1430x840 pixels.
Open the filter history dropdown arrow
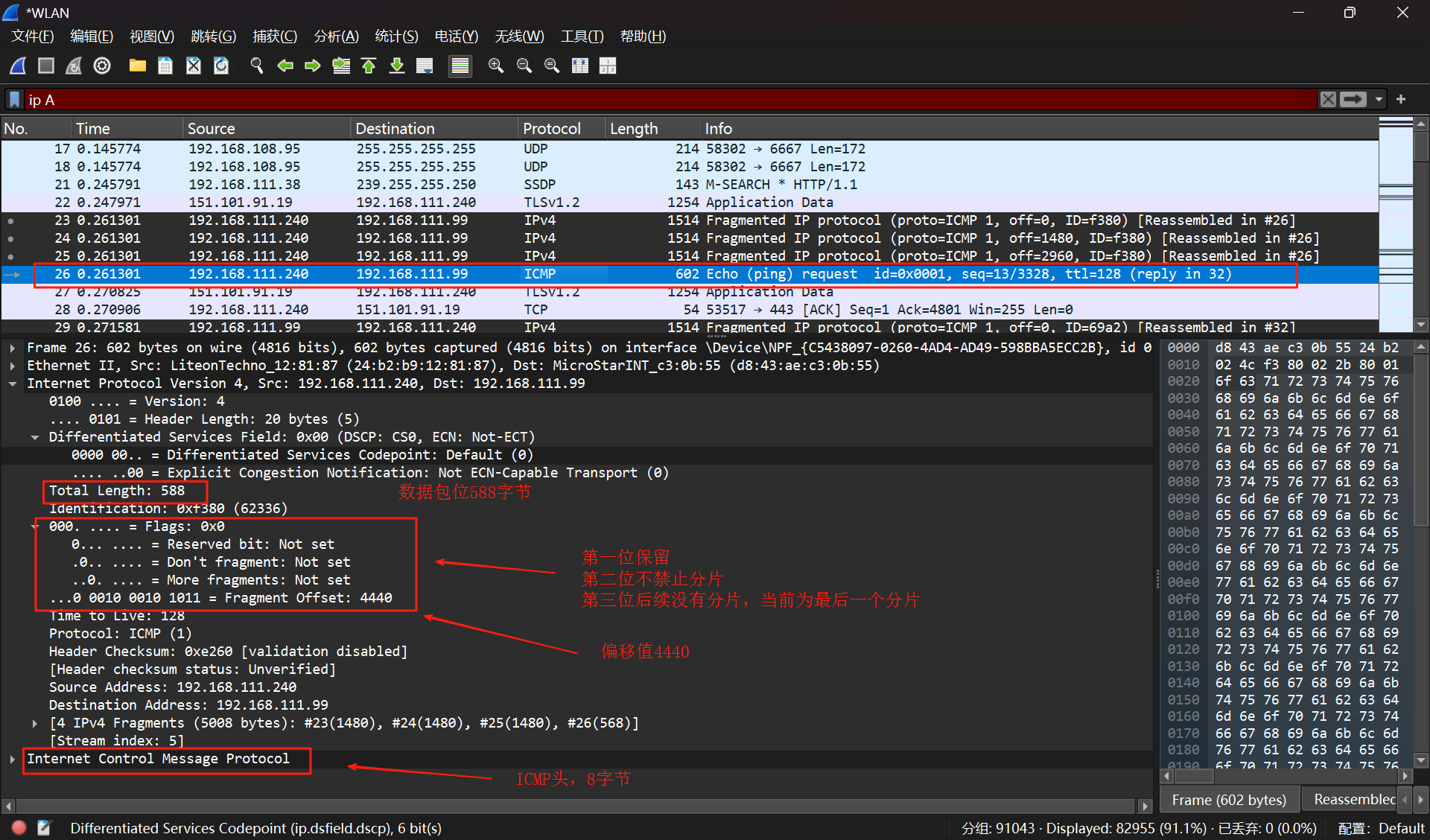point(1379,99)
